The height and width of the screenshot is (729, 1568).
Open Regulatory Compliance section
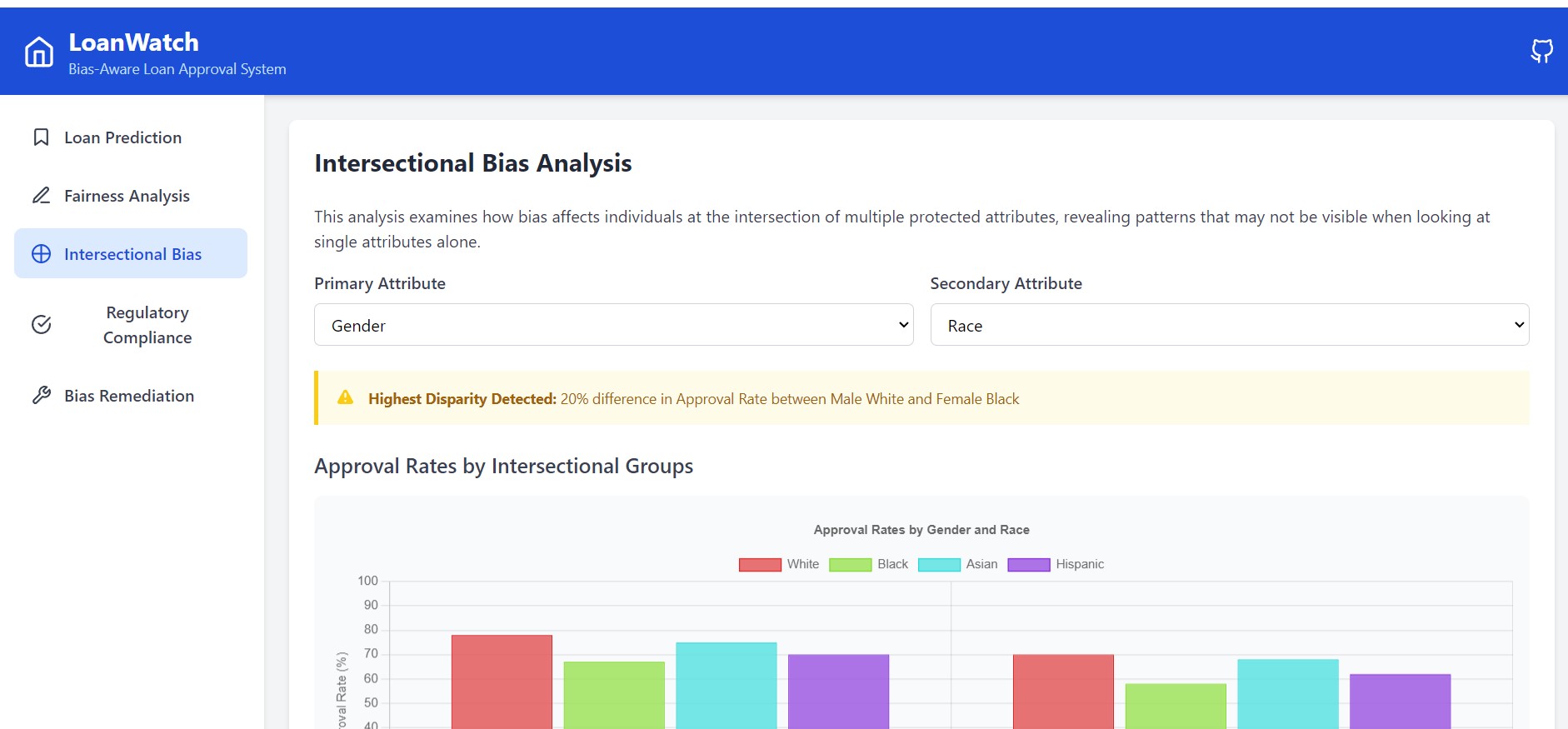[x=131, y=325]
